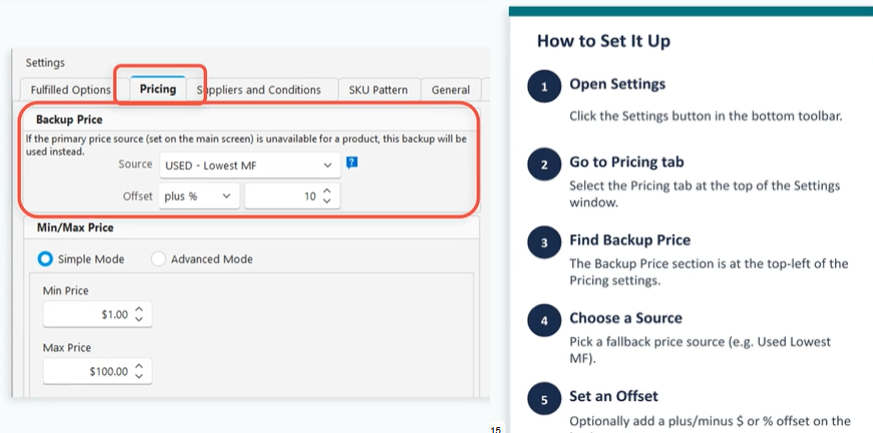Decrease Min Price with its down arrow
This screenshot has height=433, width=873.
pyautogui.click(x=139, y=319)
